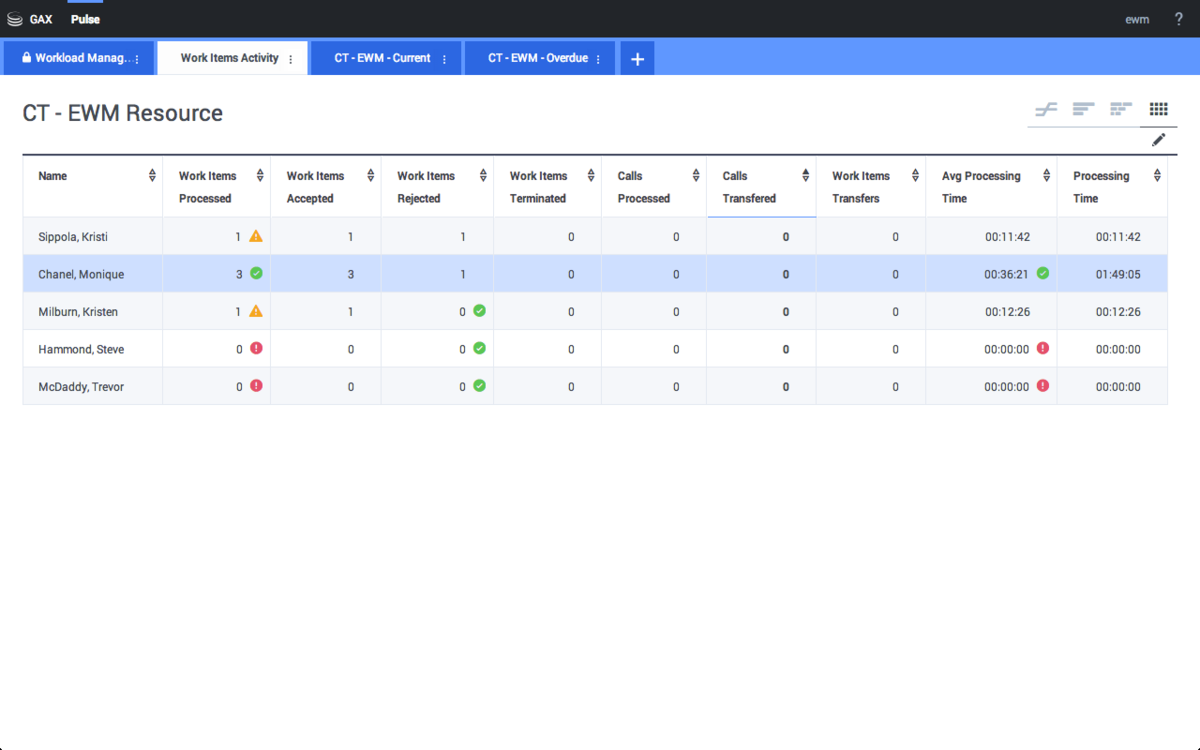Click the pencil edit widget icon
The image size is (1200, 750).
point(1158,140)
